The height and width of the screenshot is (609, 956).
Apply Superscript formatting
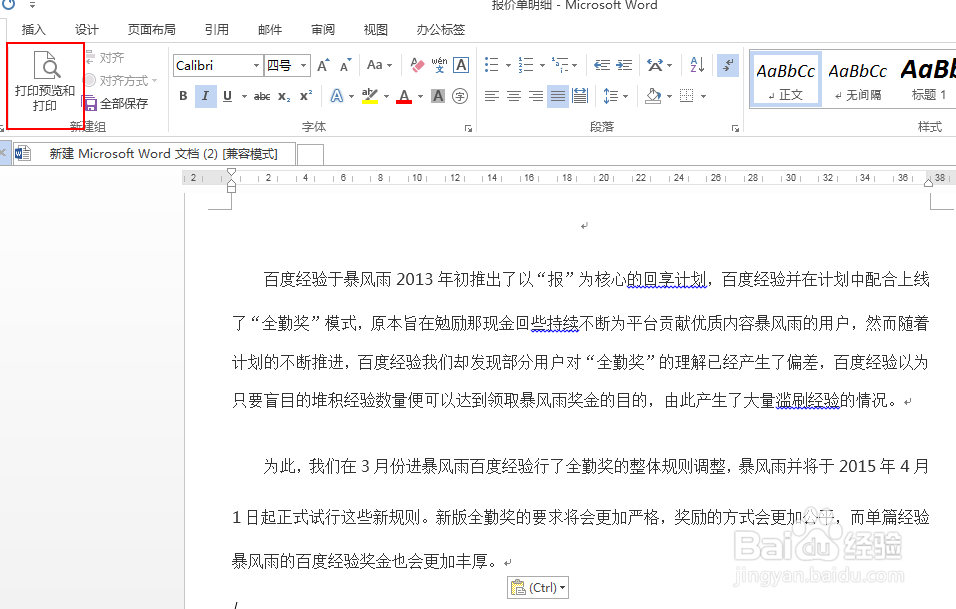pos(306,96)
